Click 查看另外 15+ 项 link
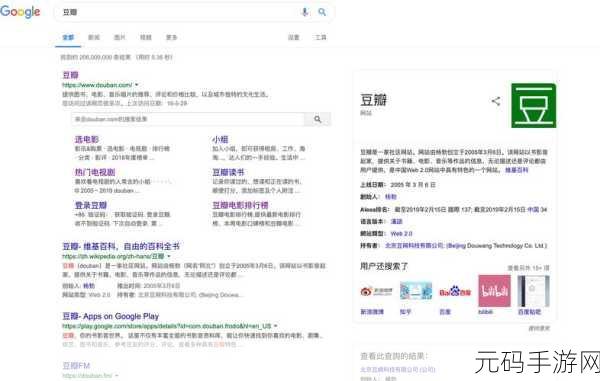The height and width of the screenshot is (381, 600). point(528,268)
